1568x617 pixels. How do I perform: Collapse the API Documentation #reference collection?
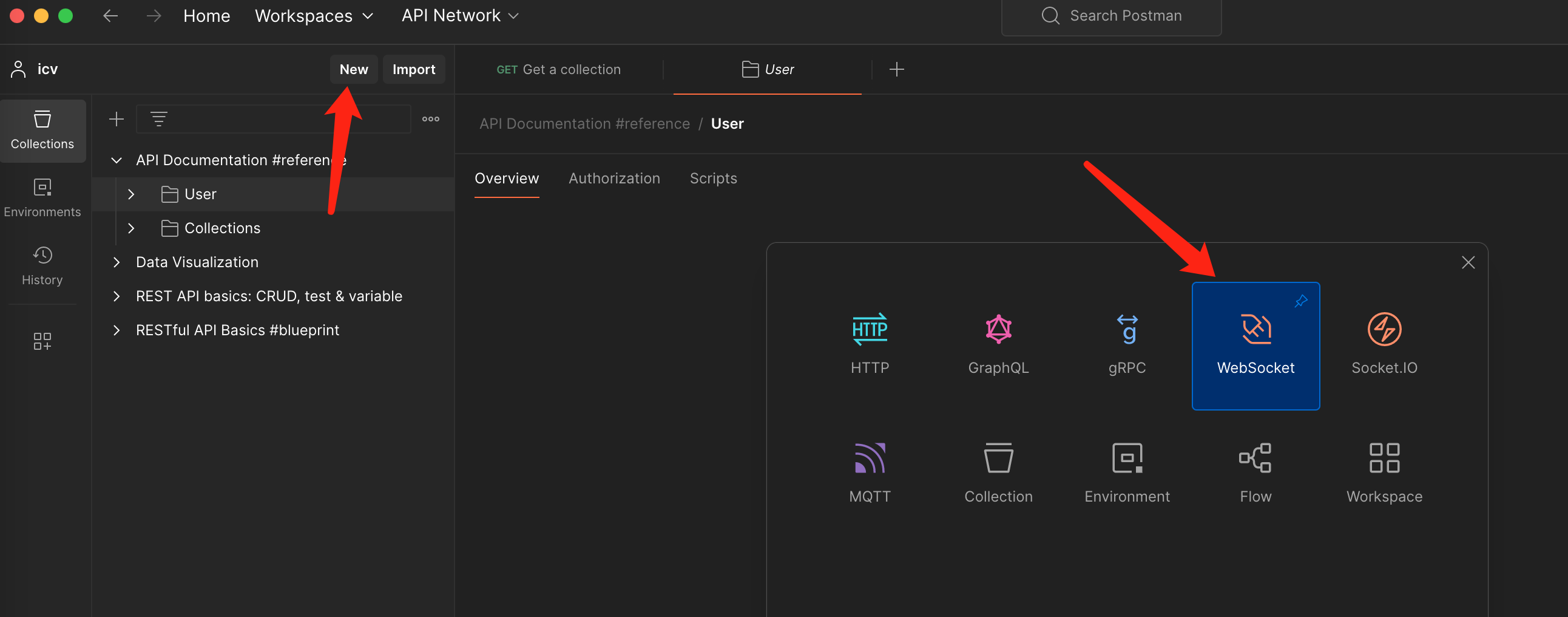[x=117, y=160]
